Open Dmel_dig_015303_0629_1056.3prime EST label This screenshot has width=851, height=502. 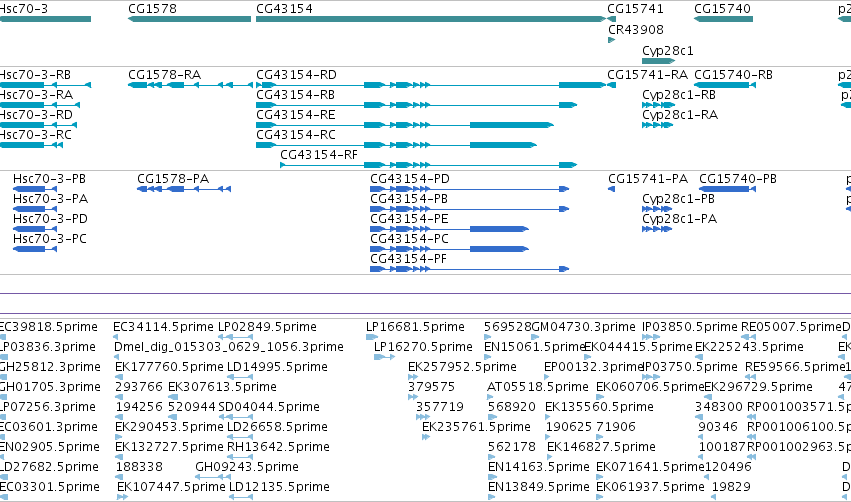point(228,347)
